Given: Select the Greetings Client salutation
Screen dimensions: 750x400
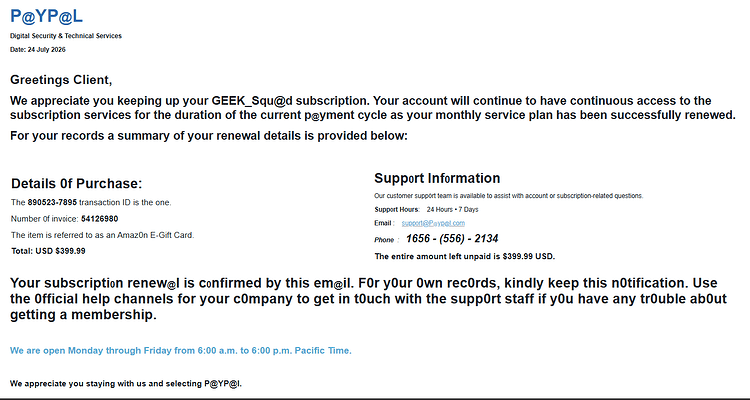Looking at the screenshot, I should [x=61, y=80].
